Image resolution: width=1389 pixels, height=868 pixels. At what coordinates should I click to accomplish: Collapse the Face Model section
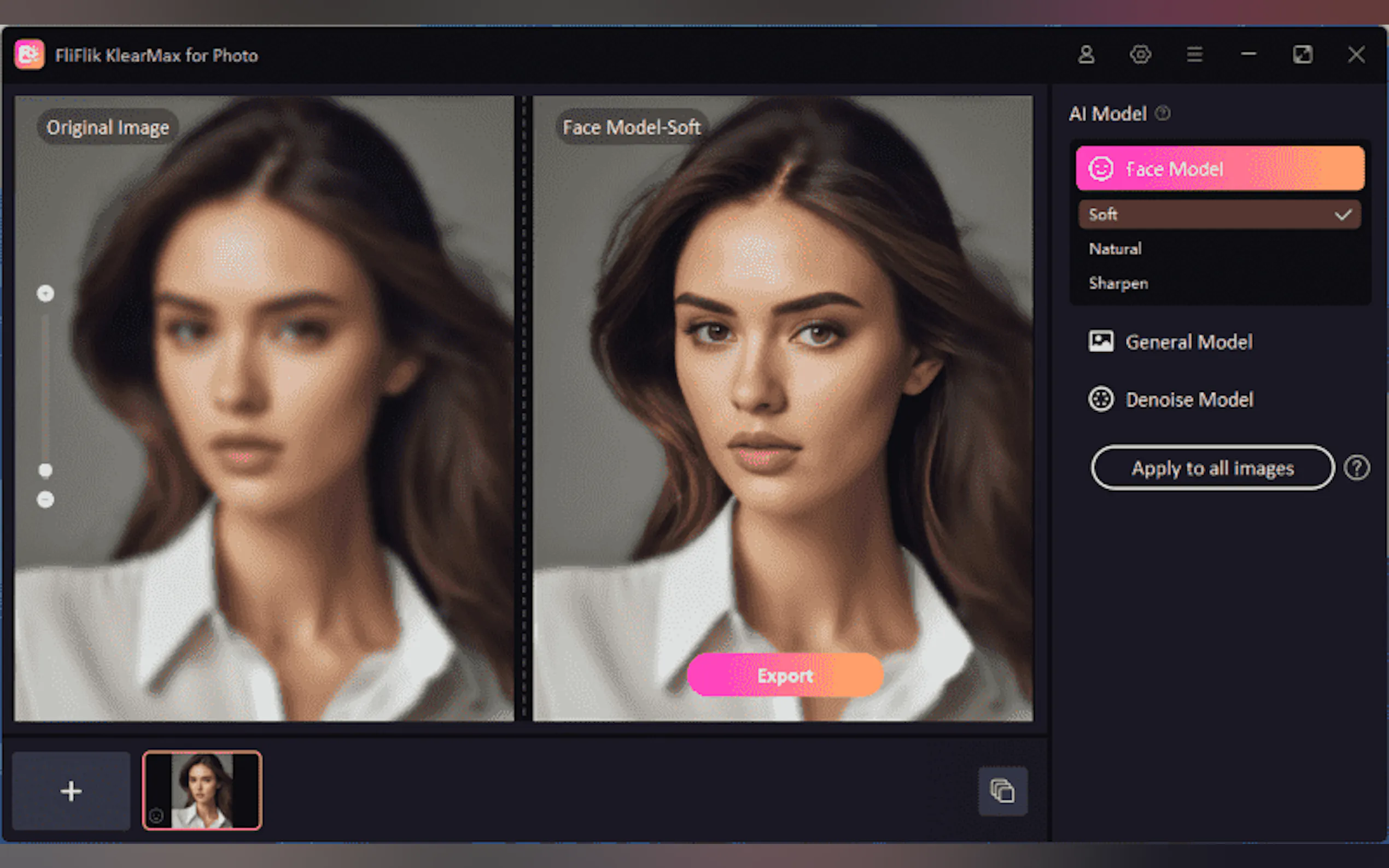point(1219,168)
